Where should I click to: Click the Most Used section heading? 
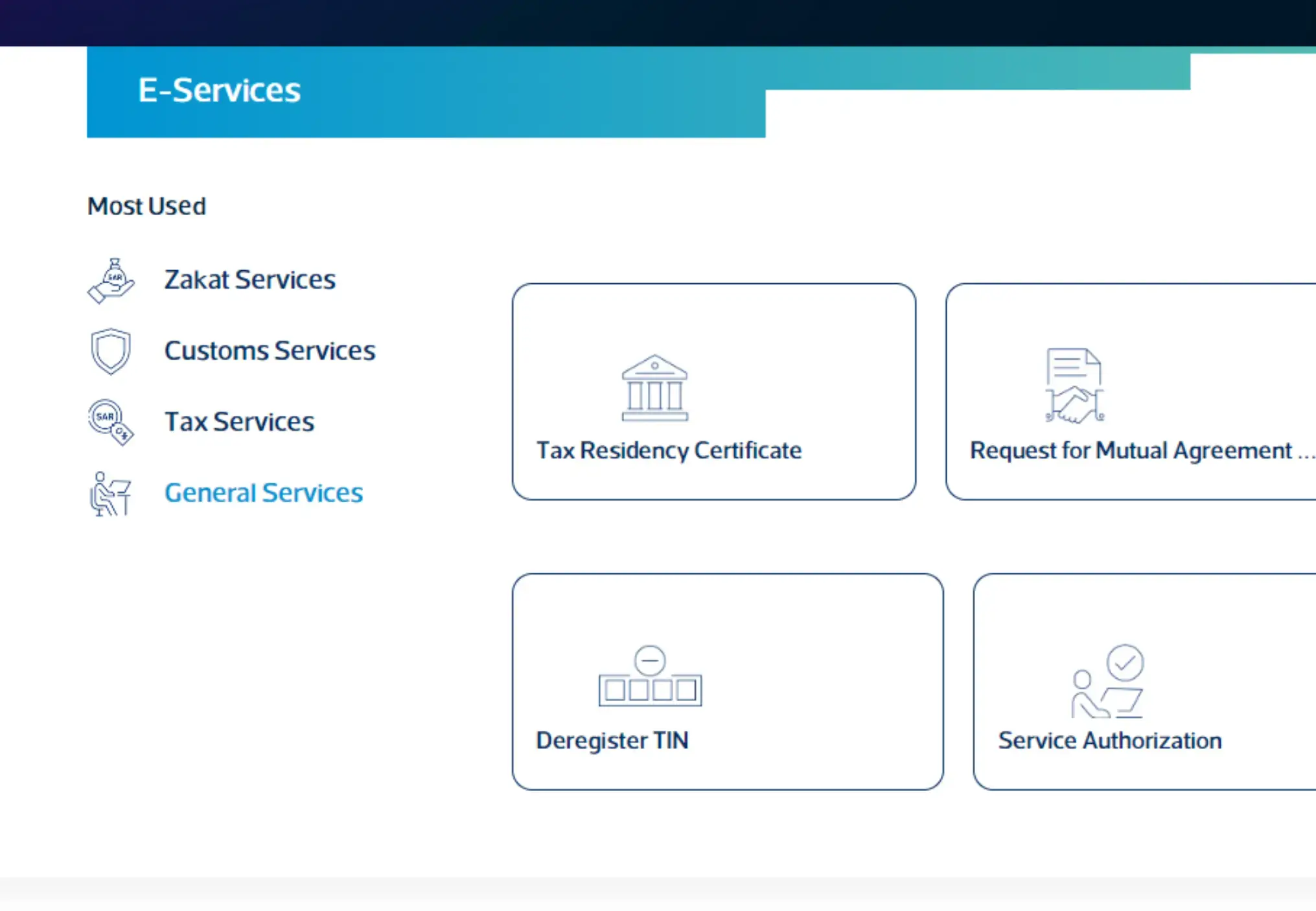coord(146,206)
